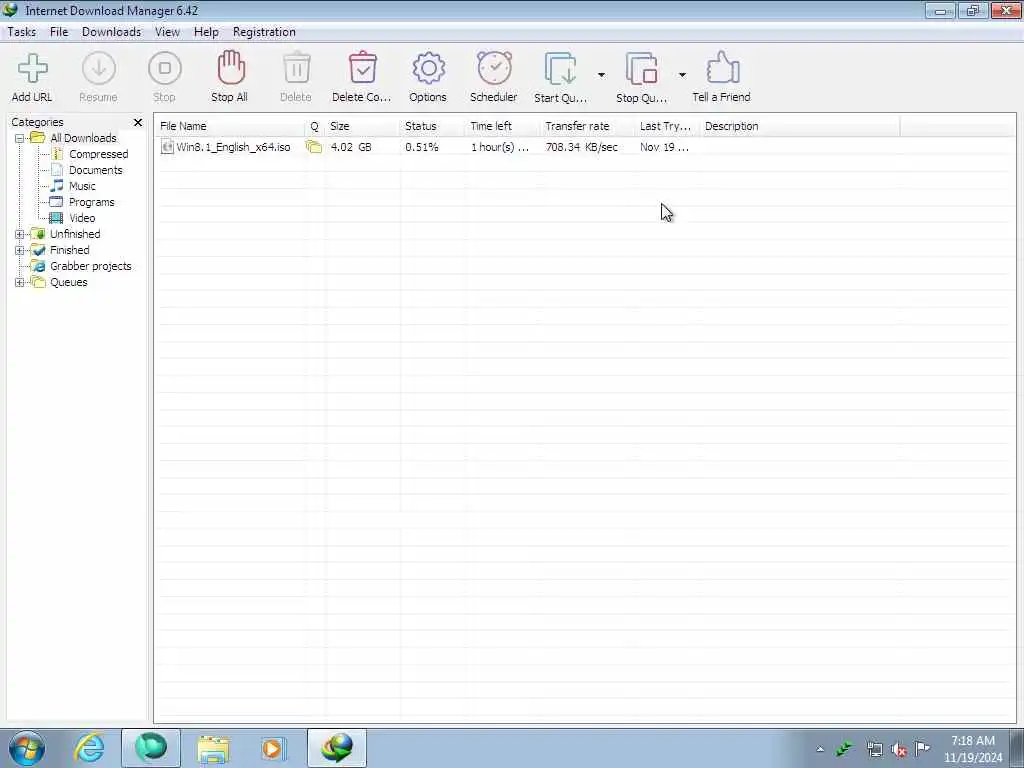The width and height of the screenshot is (1024, 768).
Task: Select the Programs category
Action: pyautogui.click(x=91, y=202)
